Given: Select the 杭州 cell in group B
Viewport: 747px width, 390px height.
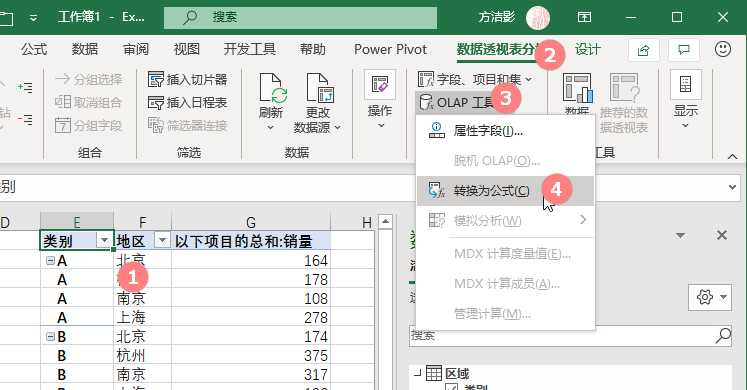Looking at the screenshot, I should pyautogui.click(x=142, y=356).
